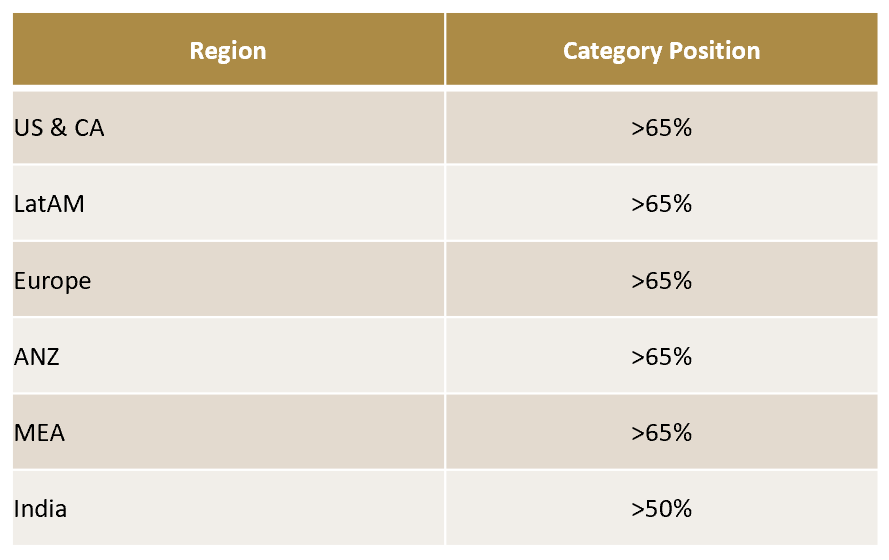Image resolution: width=889 pixels, height=560 pixels.
Task: Select the US & CA region cell
Action: [59, 128]
